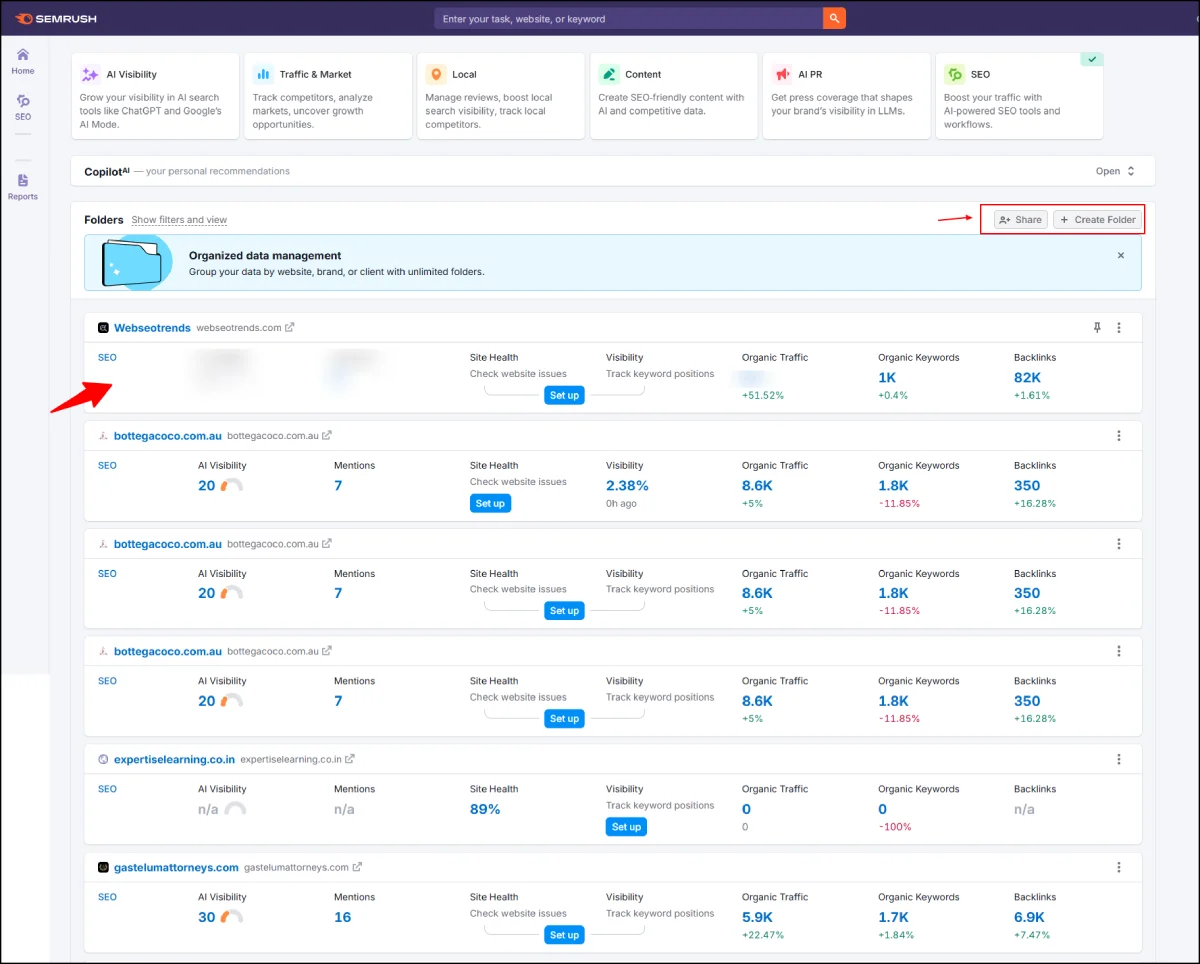Pin the Webseotrends project row
The height and width of the screenshot is (964, 1200).
(x=1096, y=327)
